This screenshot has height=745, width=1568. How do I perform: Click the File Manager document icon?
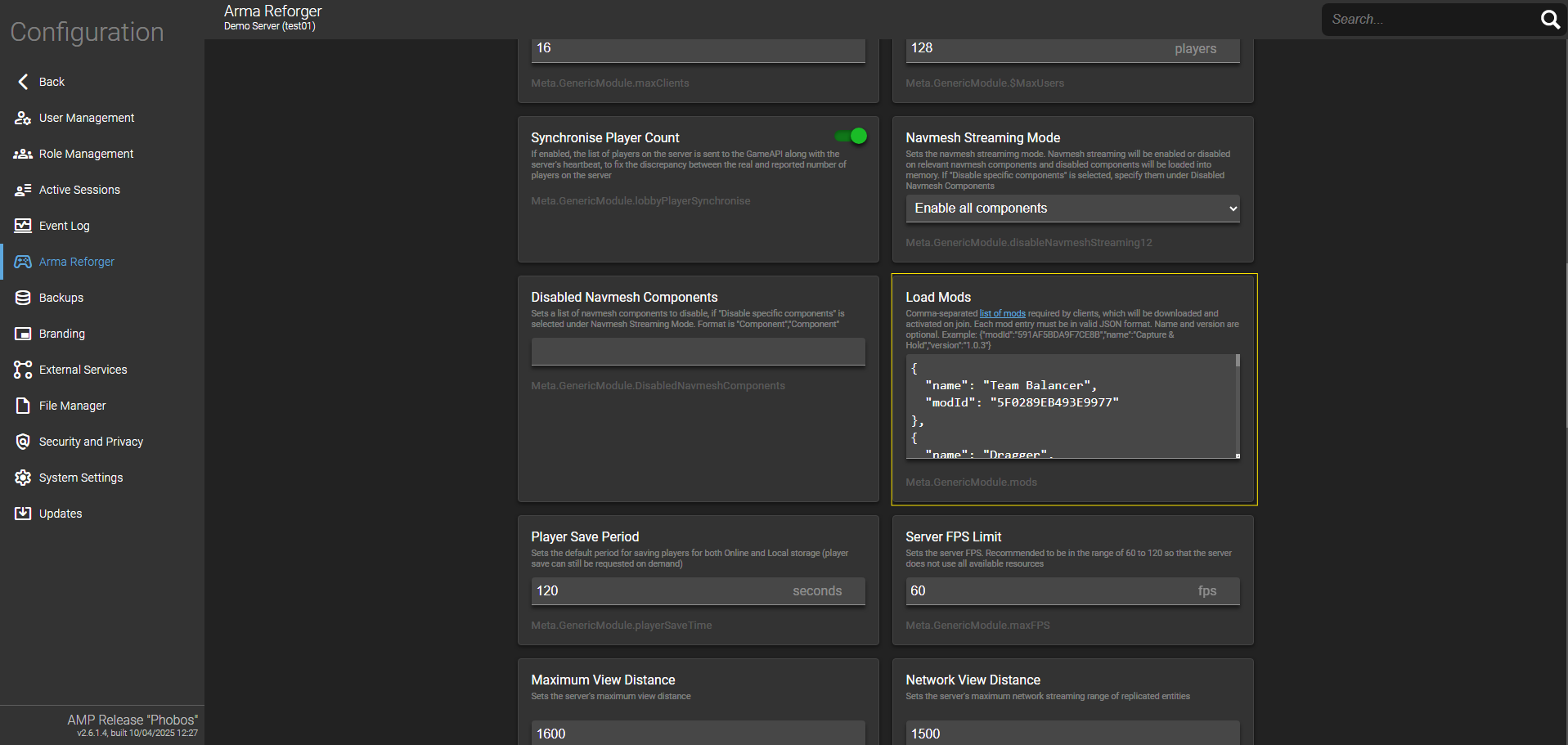coord(23,406)
